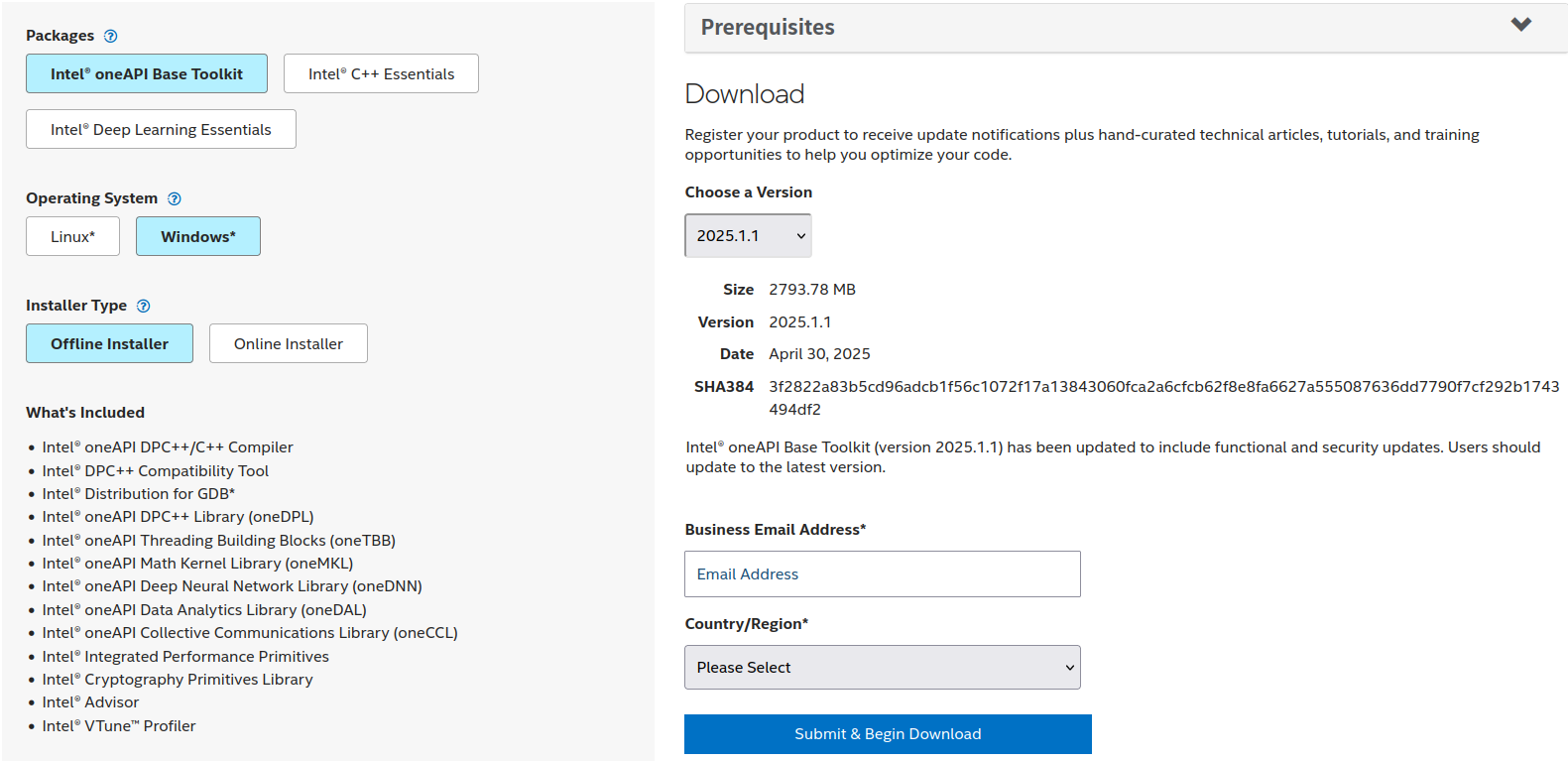This screenshot has width=1568, height=762.
Task: Open the 2025.1.1 version dropdown
Action: click(x=748, y=235)
